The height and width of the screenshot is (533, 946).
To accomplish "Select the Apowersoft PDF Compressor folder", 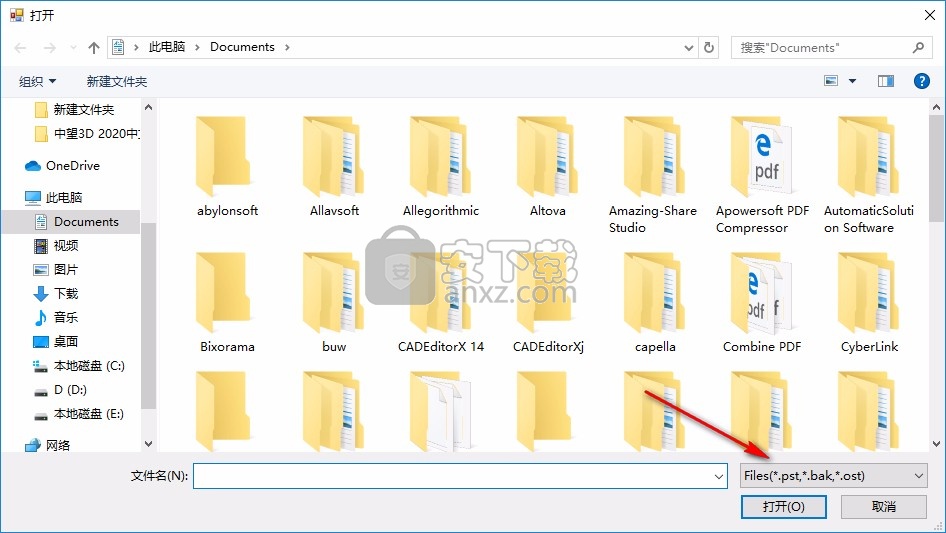I will click(762, 175).
